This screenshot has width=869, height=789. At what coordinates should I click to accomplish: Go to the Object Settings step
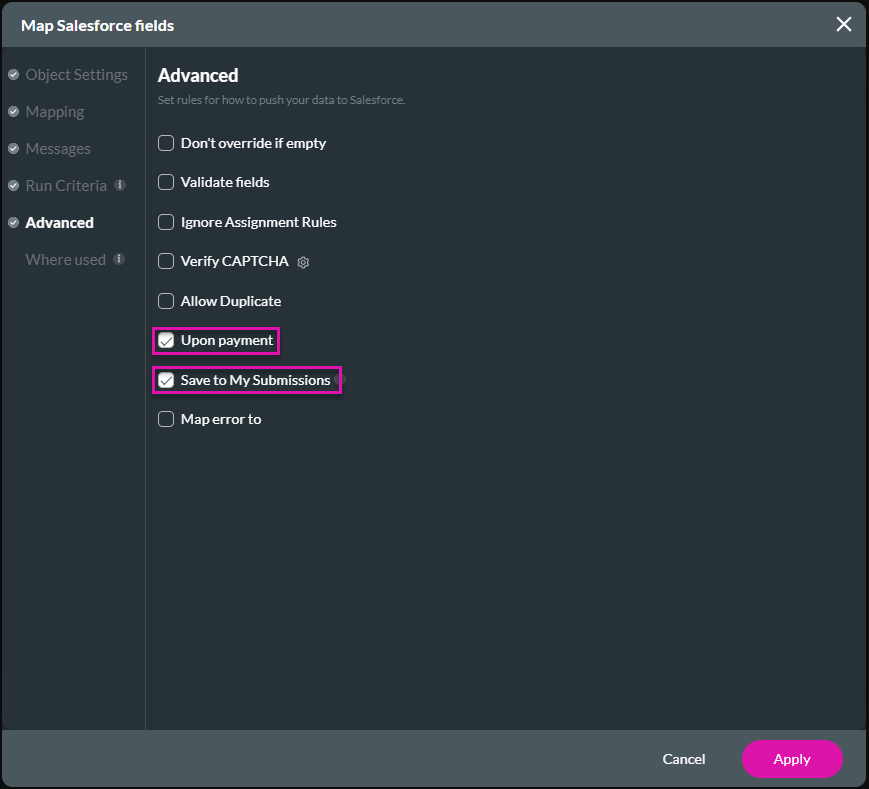click(76, 75)
